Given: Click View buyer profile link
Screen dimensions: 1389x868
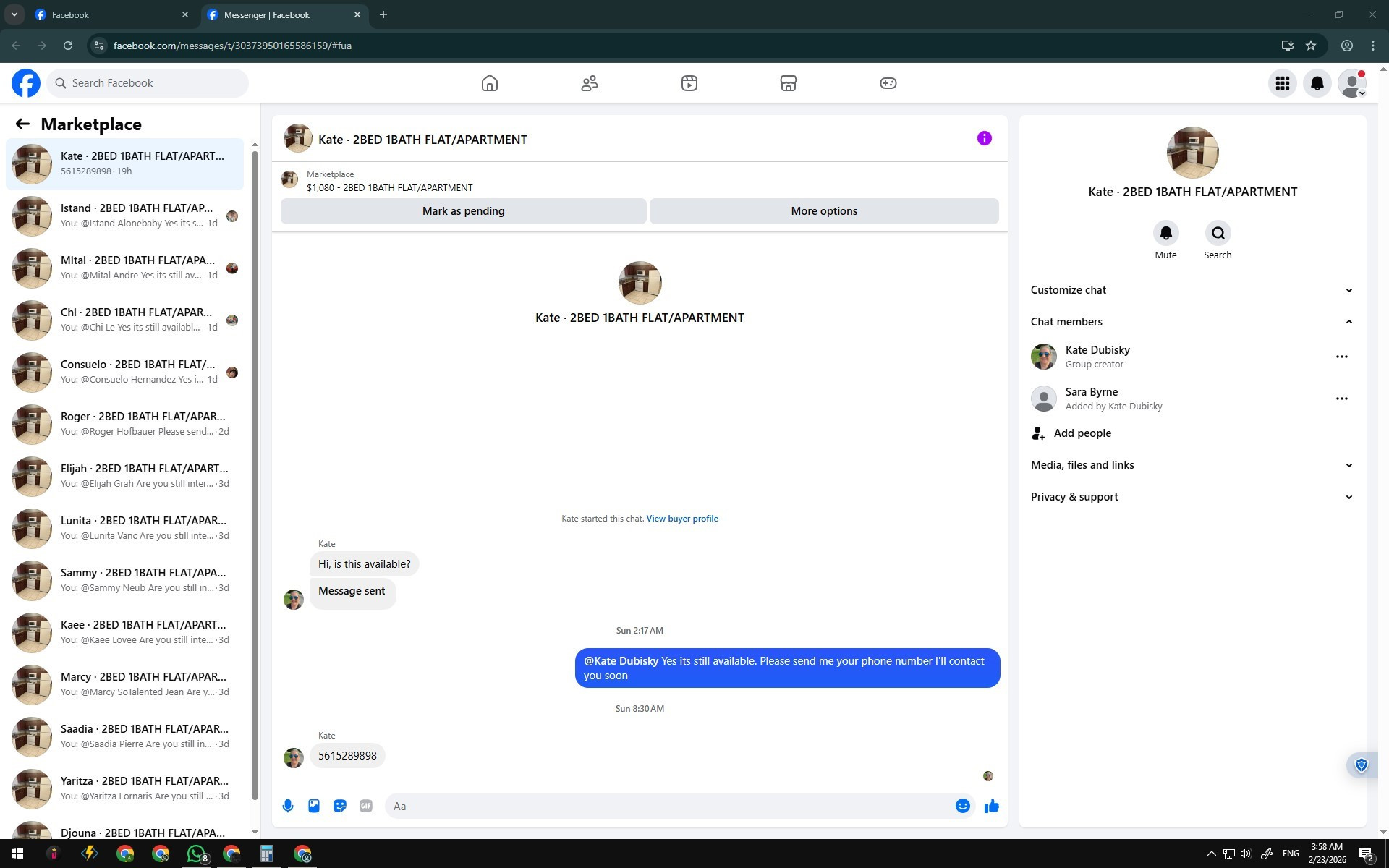Looking at the screenshot, I should pyautogui.click(x=682, y=519).
